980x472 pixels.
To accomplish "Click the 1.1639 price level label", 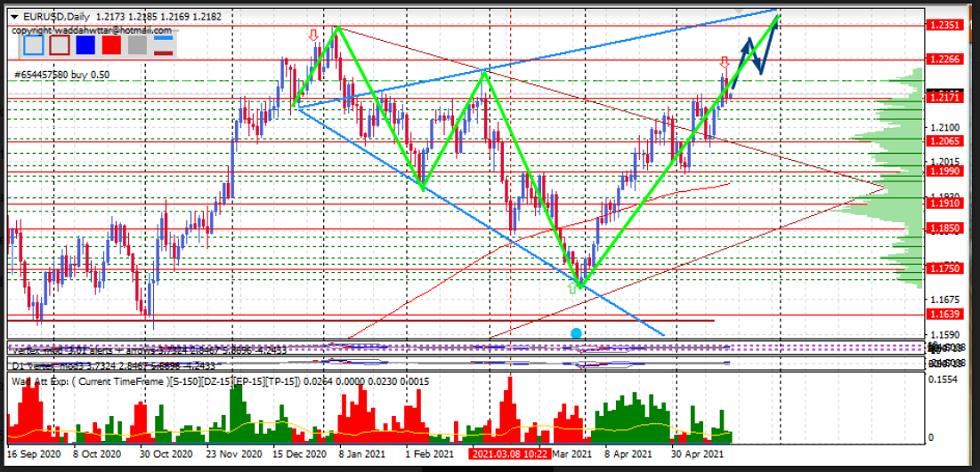I will (x=944, y=314).
